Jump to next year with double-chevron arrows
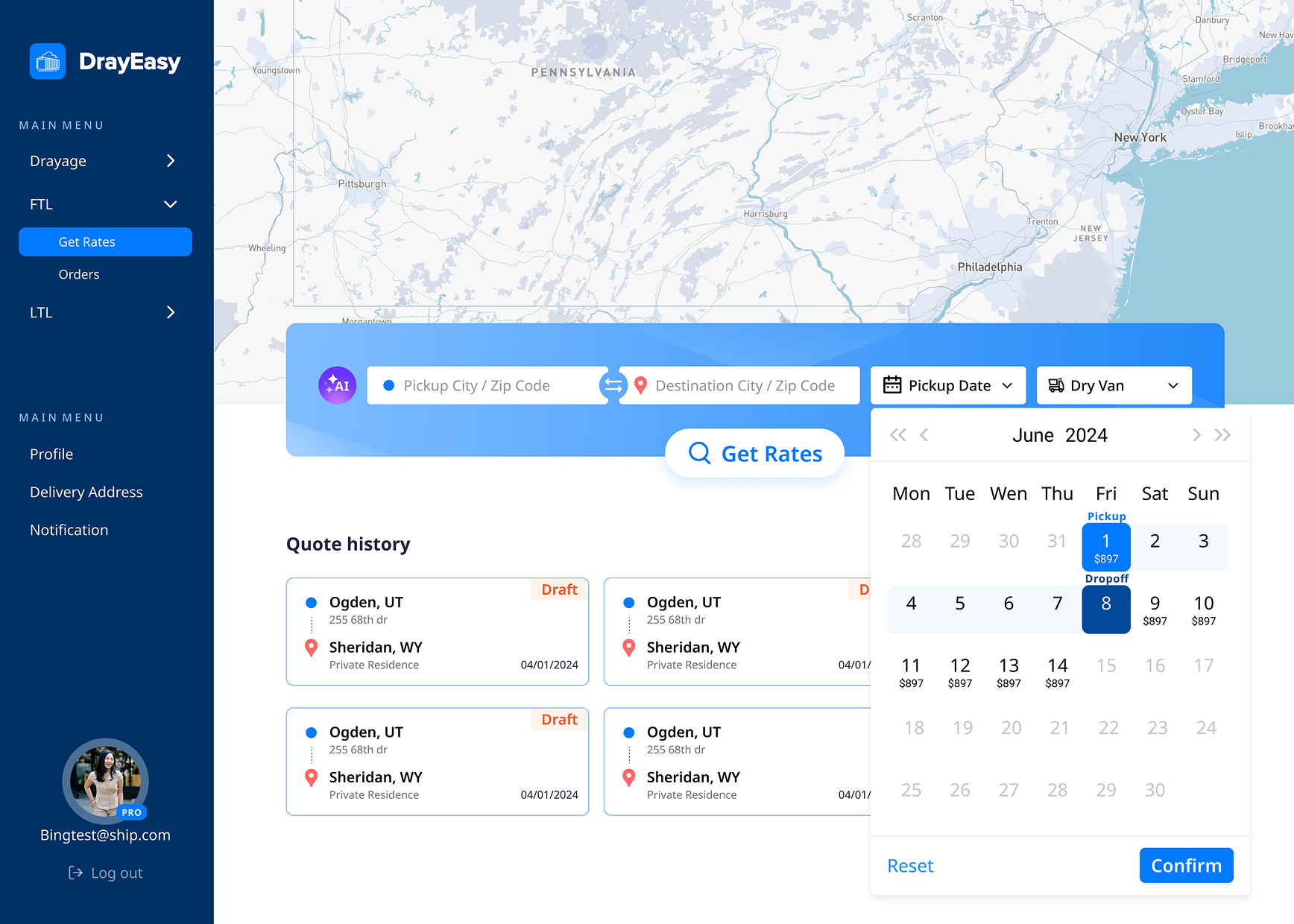Screen dimensions: 1294x924 click(x=1222, y=434)
